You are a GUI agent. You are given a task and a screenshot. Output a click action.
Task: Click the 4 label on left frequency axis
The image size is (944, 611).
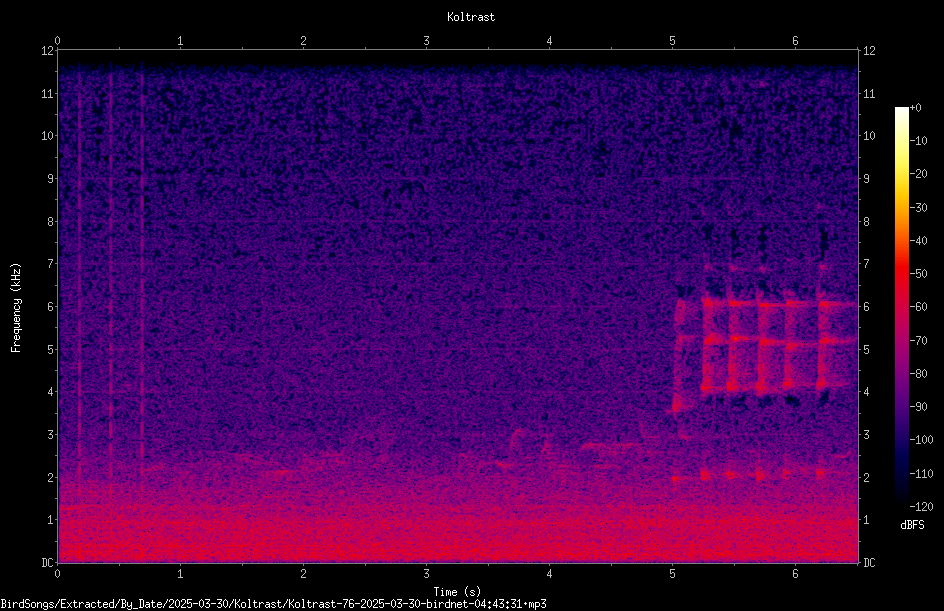[x=51, y=392]
